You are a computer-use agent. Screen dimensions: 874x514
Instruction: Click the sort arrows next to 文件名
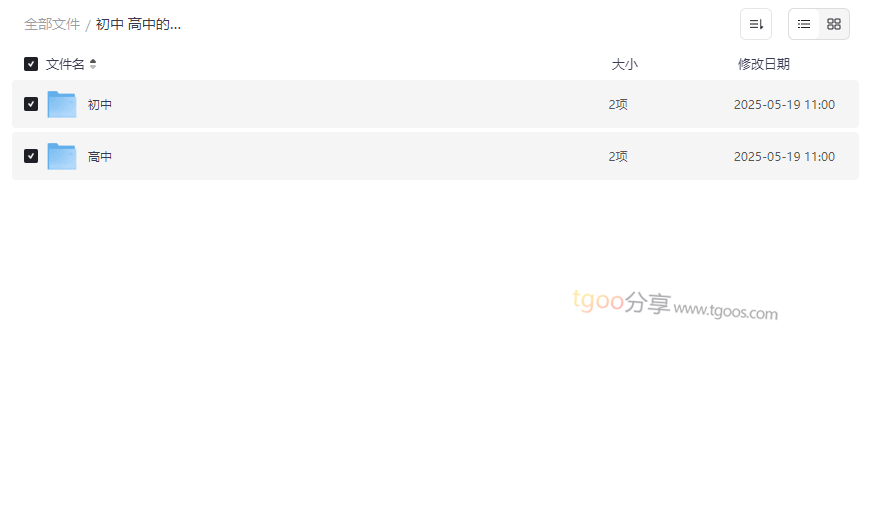(93, 64)
